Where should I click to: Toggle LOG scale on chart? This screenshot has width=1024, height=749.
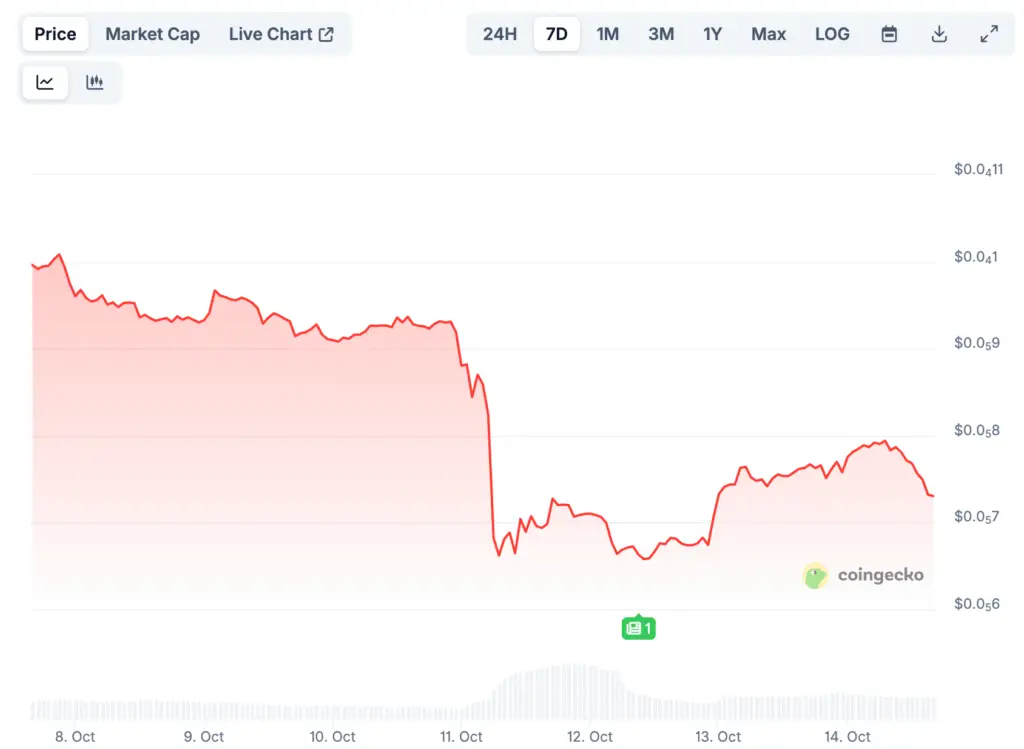click(832, 34)
